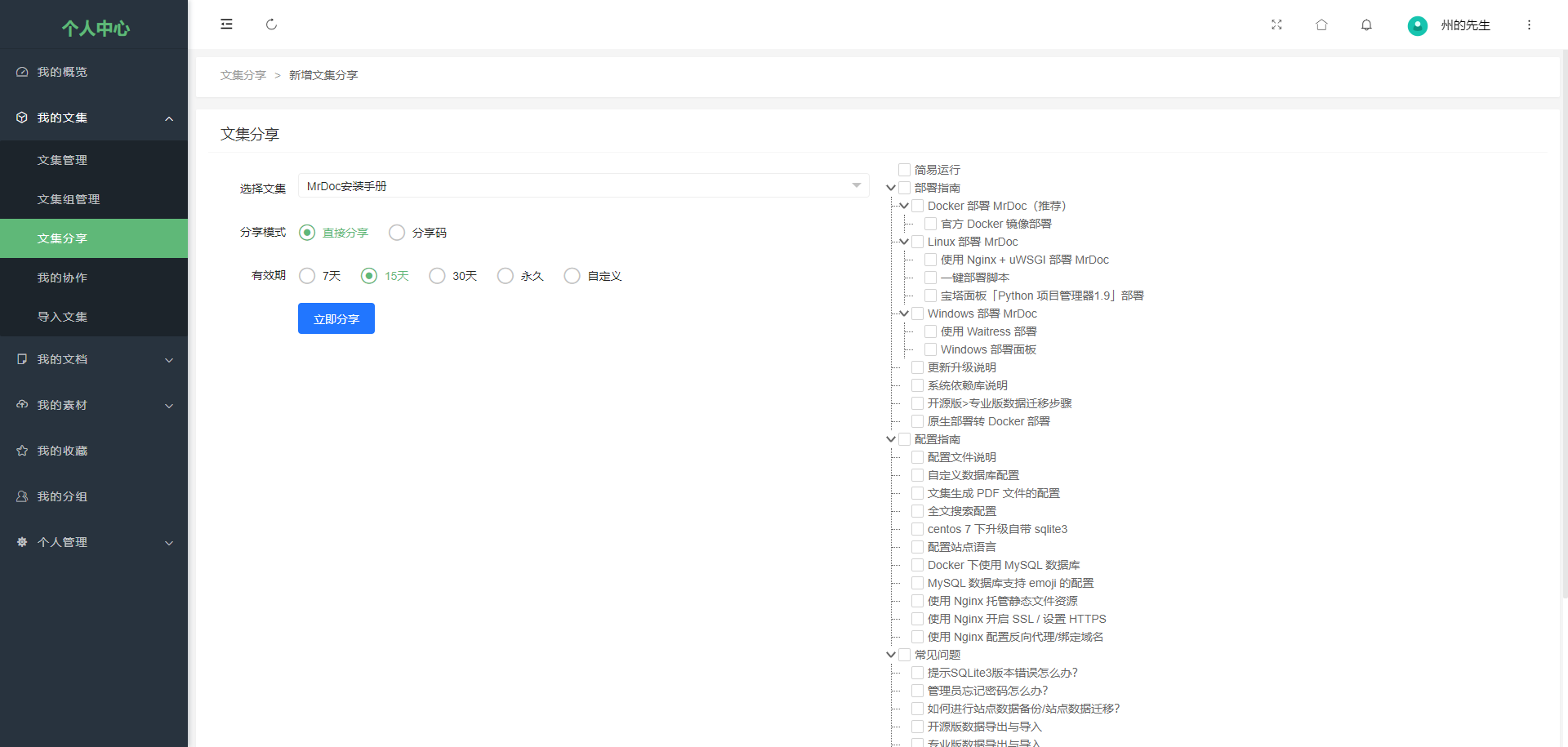Click the user avatar icon
This screenshot has width=1568, height=747.
point(1417,25)
